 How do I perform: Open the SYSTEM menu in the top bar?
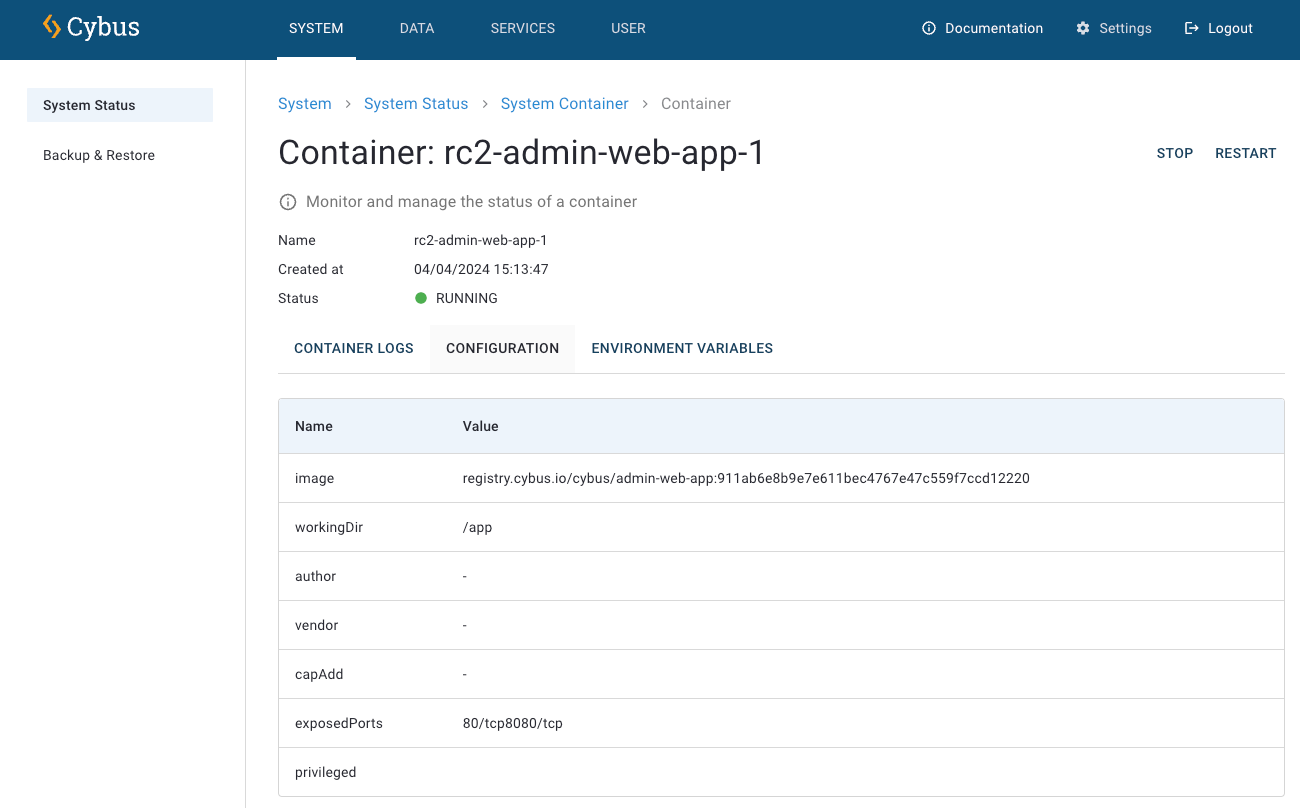pos(316,28)
